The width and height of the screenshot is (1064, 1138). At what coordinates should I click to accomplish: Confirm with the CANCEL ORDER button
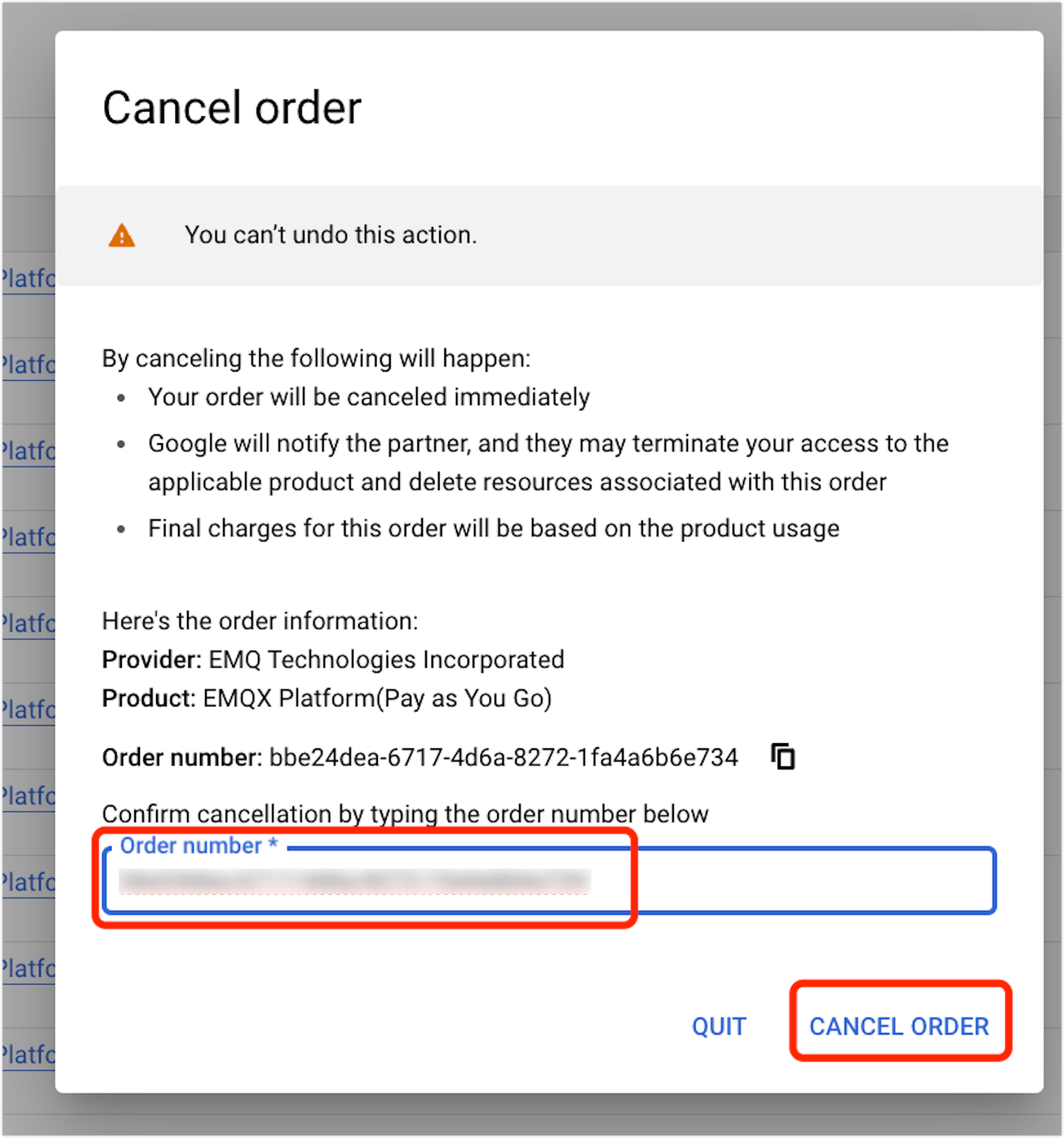(x=899, y=1026)
